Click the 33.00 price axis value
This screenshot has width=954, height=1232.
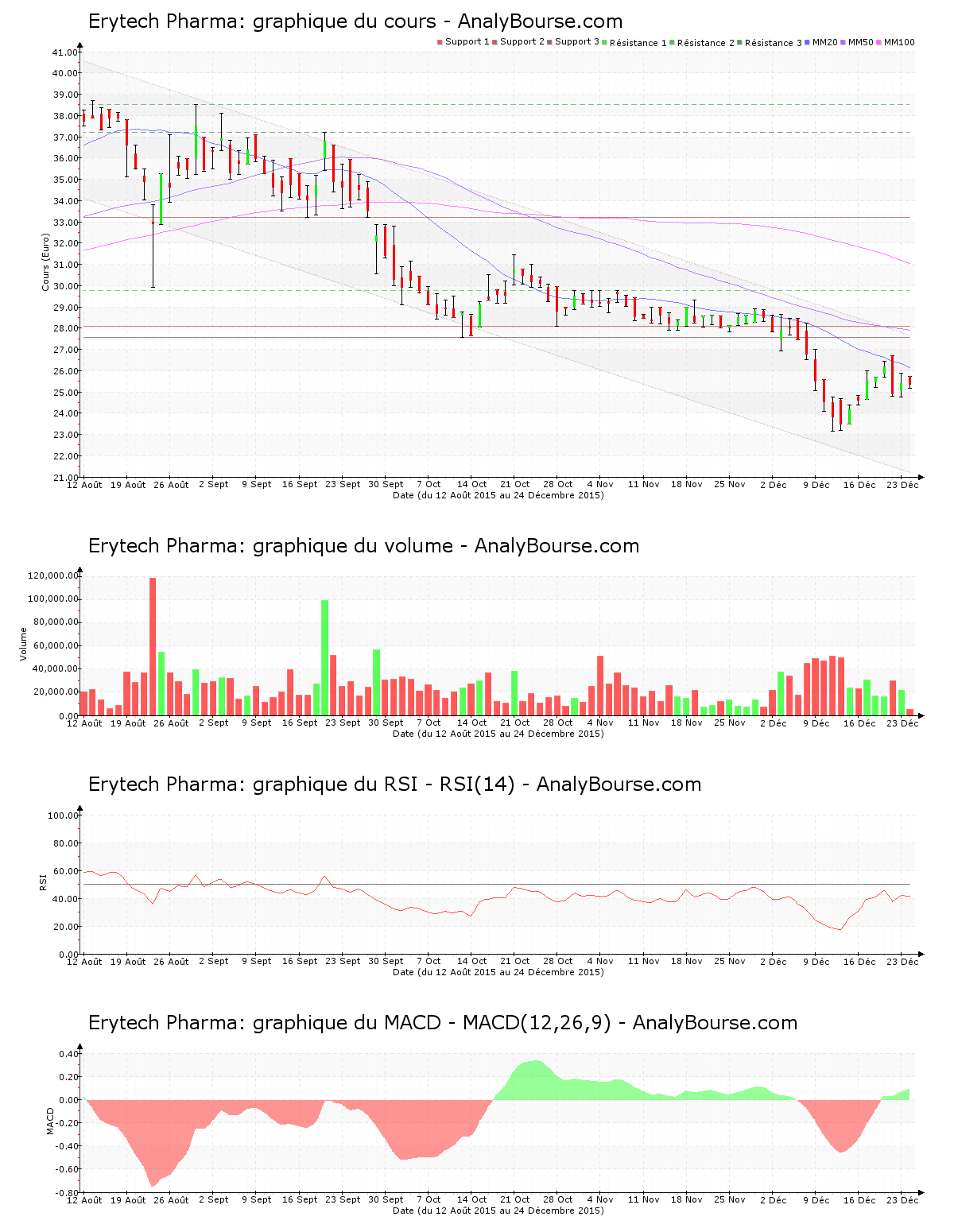(65, 223)
